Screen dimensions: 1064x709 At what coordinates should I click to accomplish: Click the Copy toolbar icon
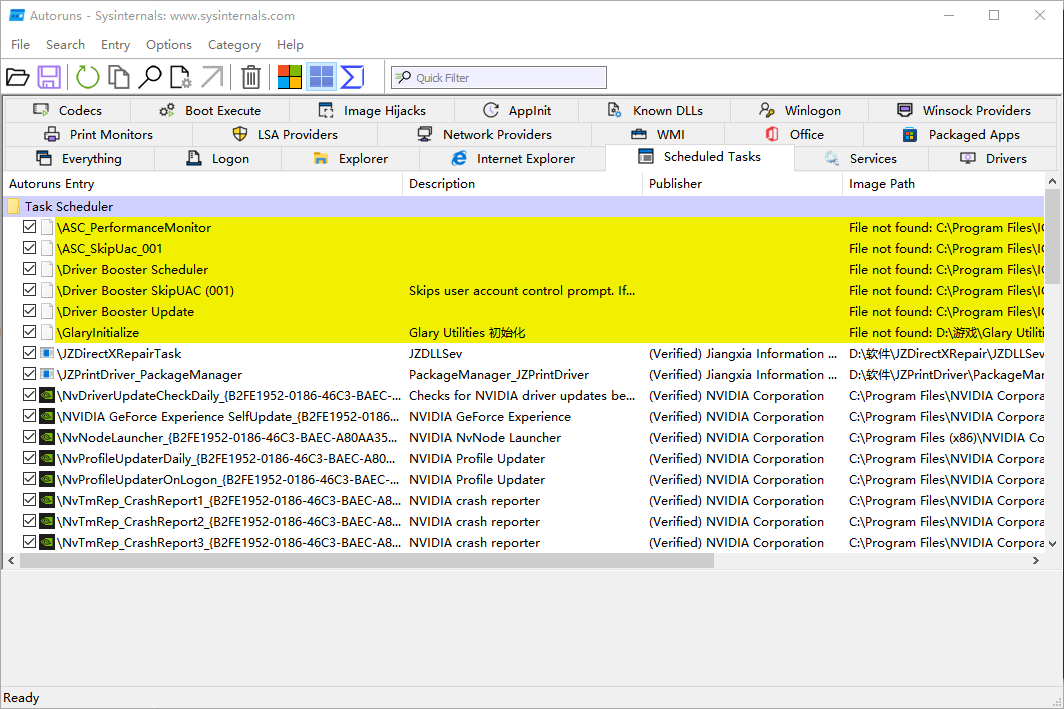coord(119,77)
